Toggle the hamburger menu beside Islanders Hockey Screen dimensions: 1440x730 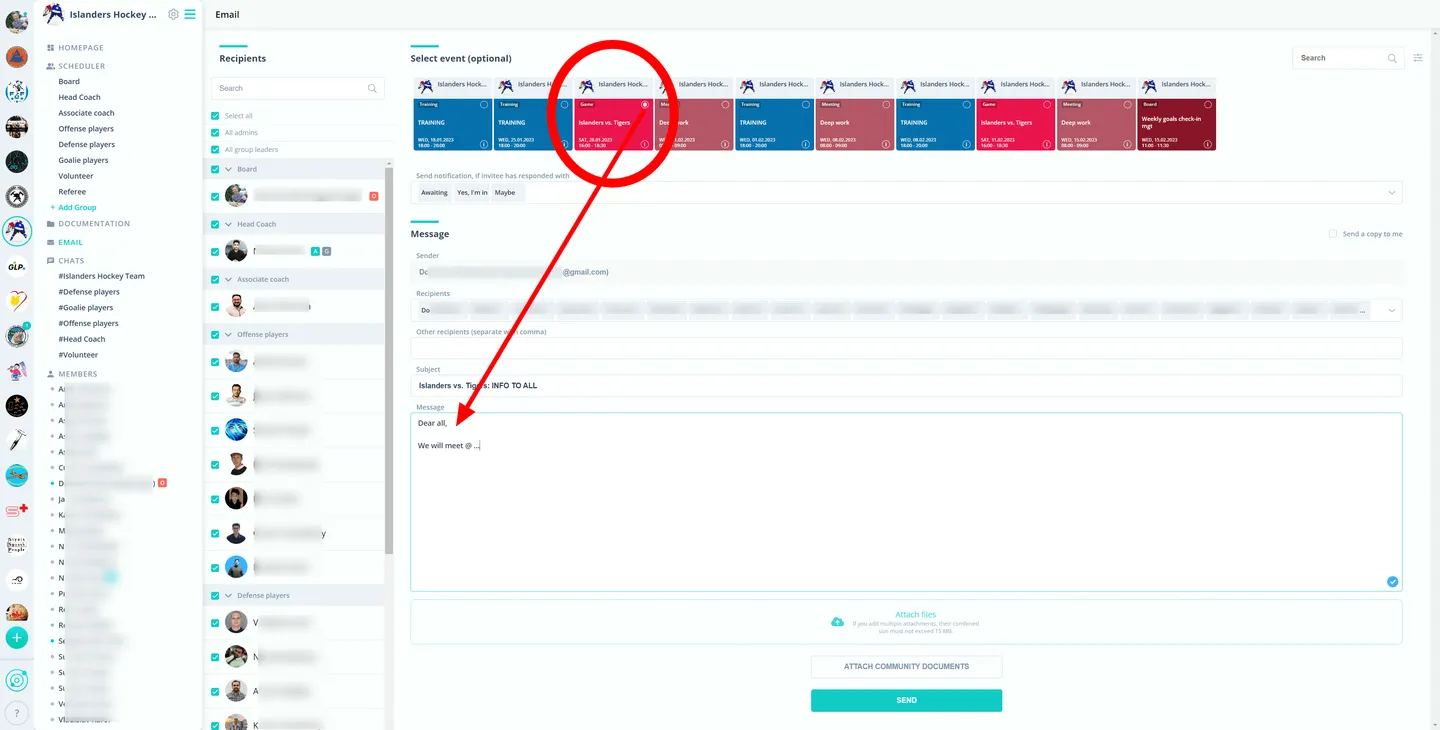pos(190,14)
